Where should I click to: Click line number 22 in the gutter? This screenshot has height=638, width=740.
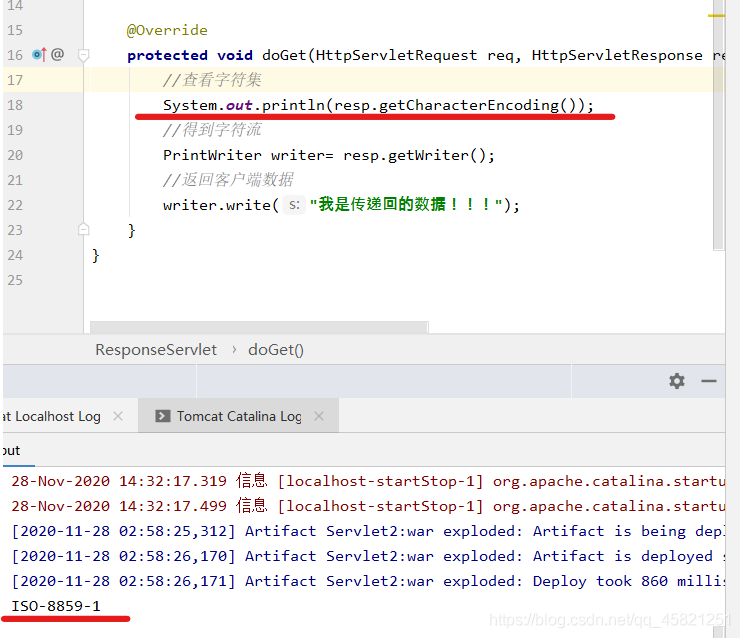click(x=15, y=205)
